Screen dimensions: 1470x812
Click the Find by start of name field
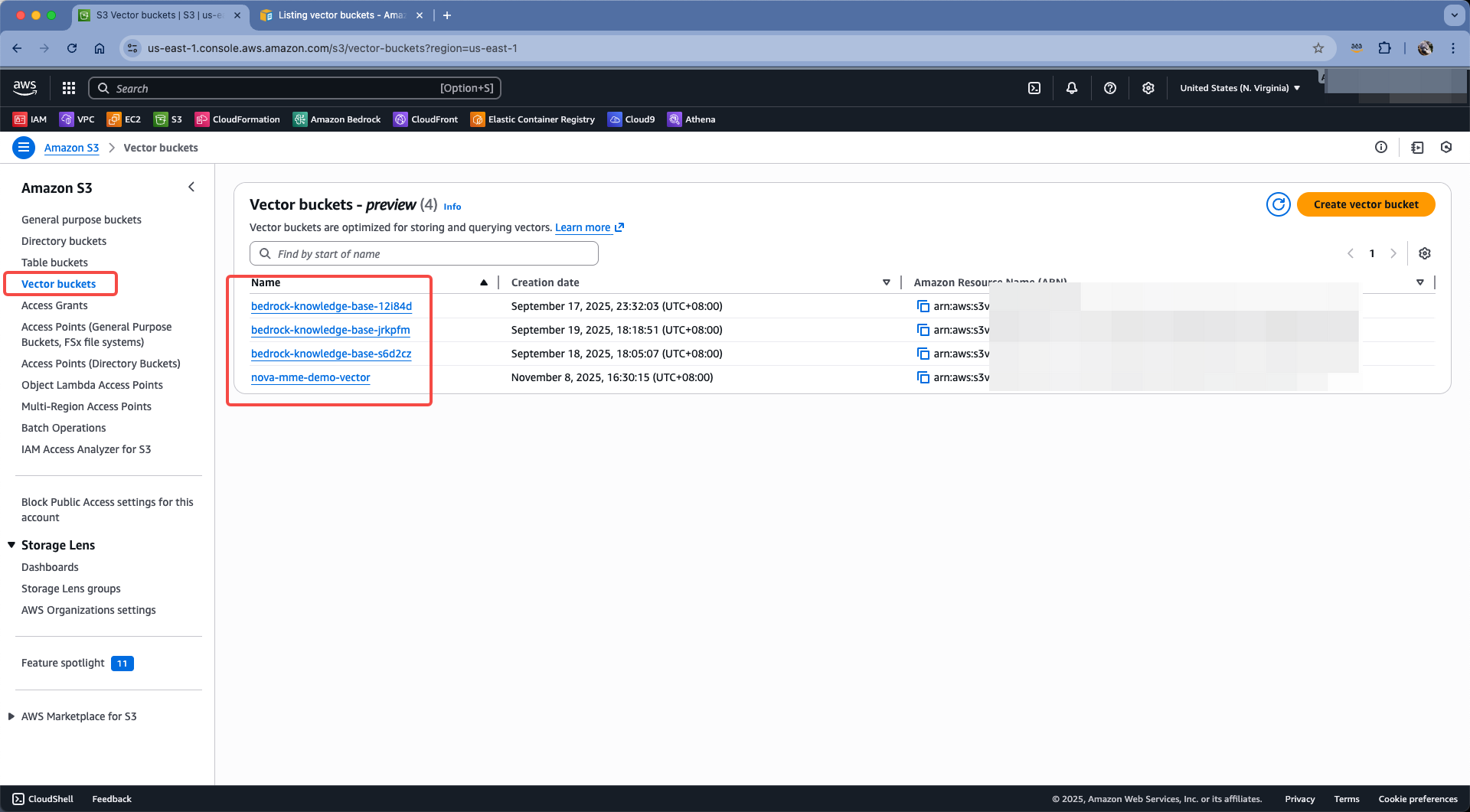(424, 253)
